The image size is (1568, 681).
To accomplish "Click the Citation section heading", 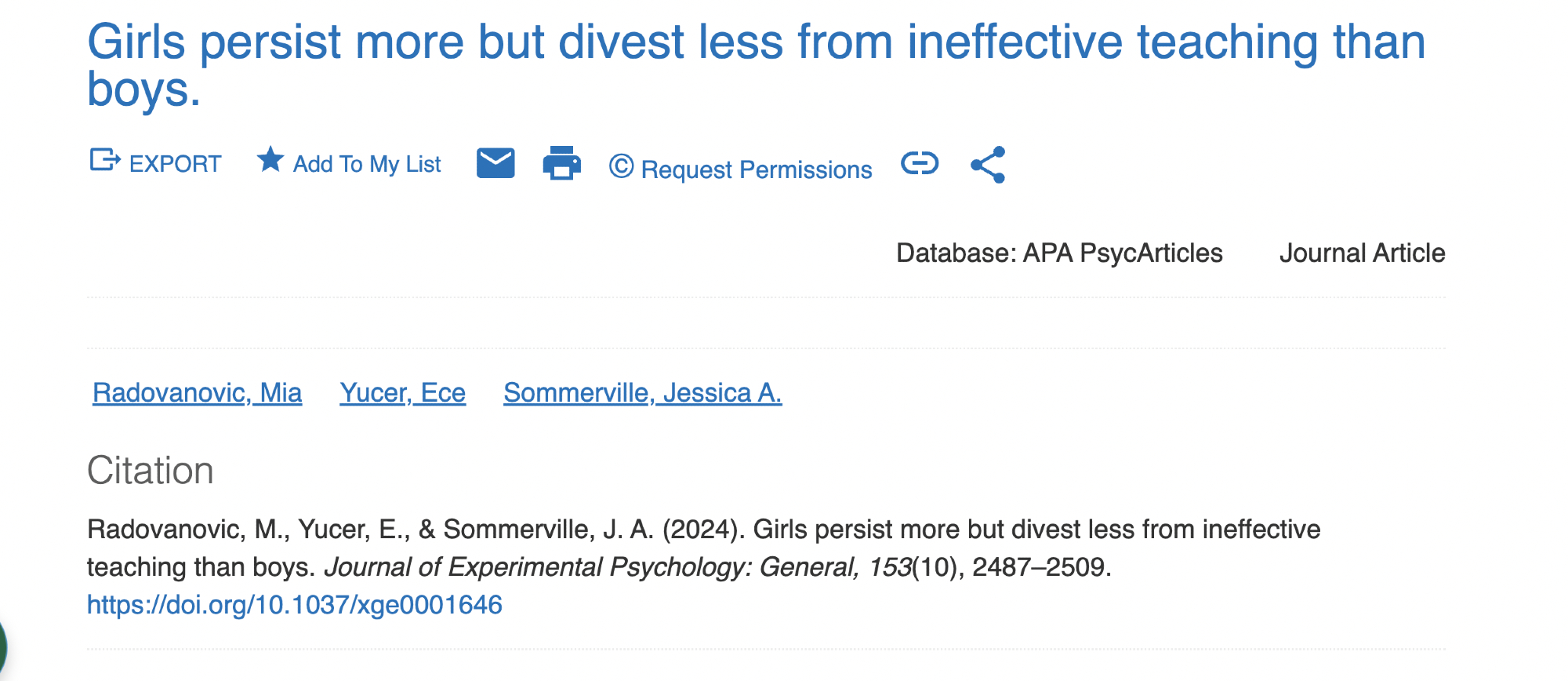I will click(150, 471).
